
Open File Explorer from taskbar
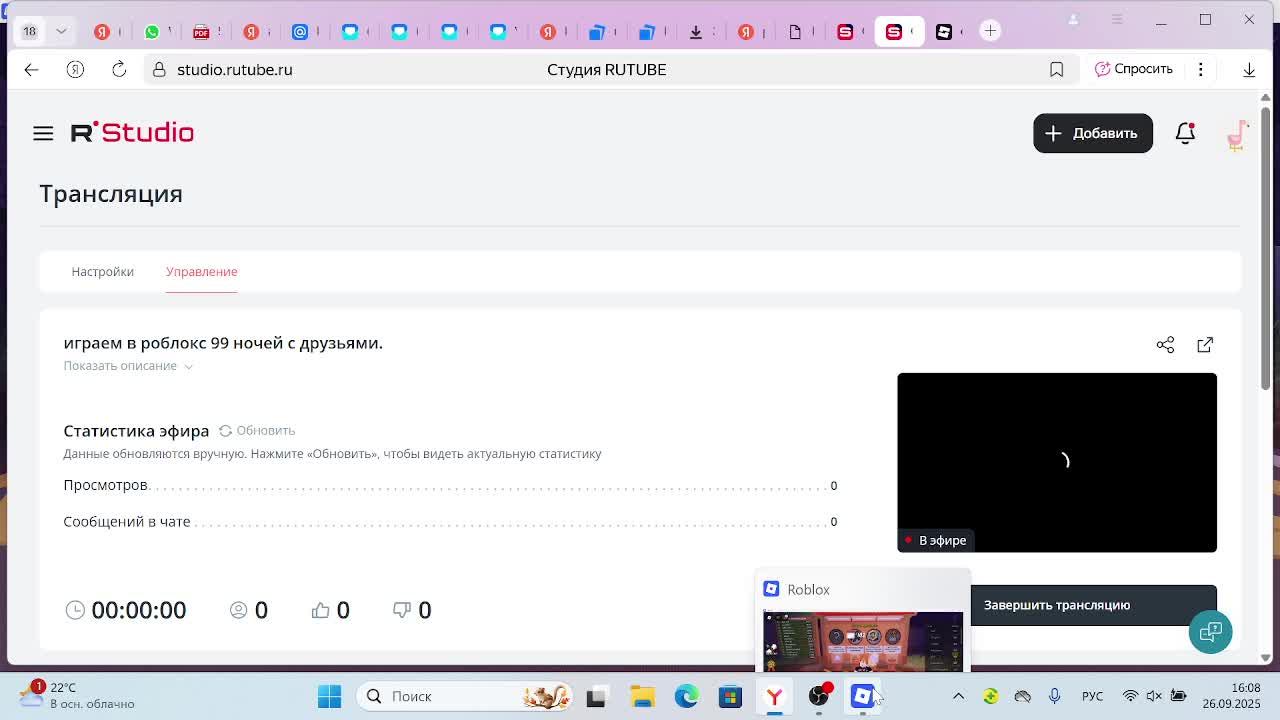[x=642, y=696]
